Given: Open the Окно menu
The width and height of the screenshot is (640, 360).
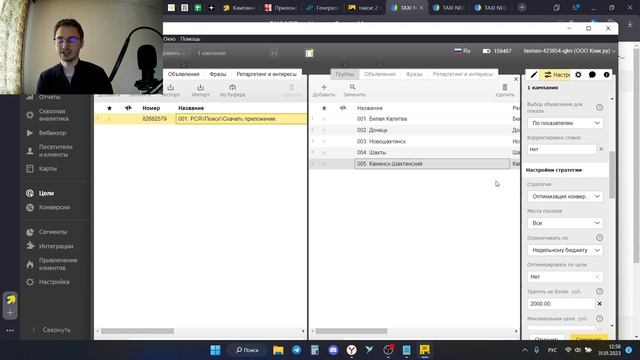Looking at the screenshot, I should pos(169,39).
